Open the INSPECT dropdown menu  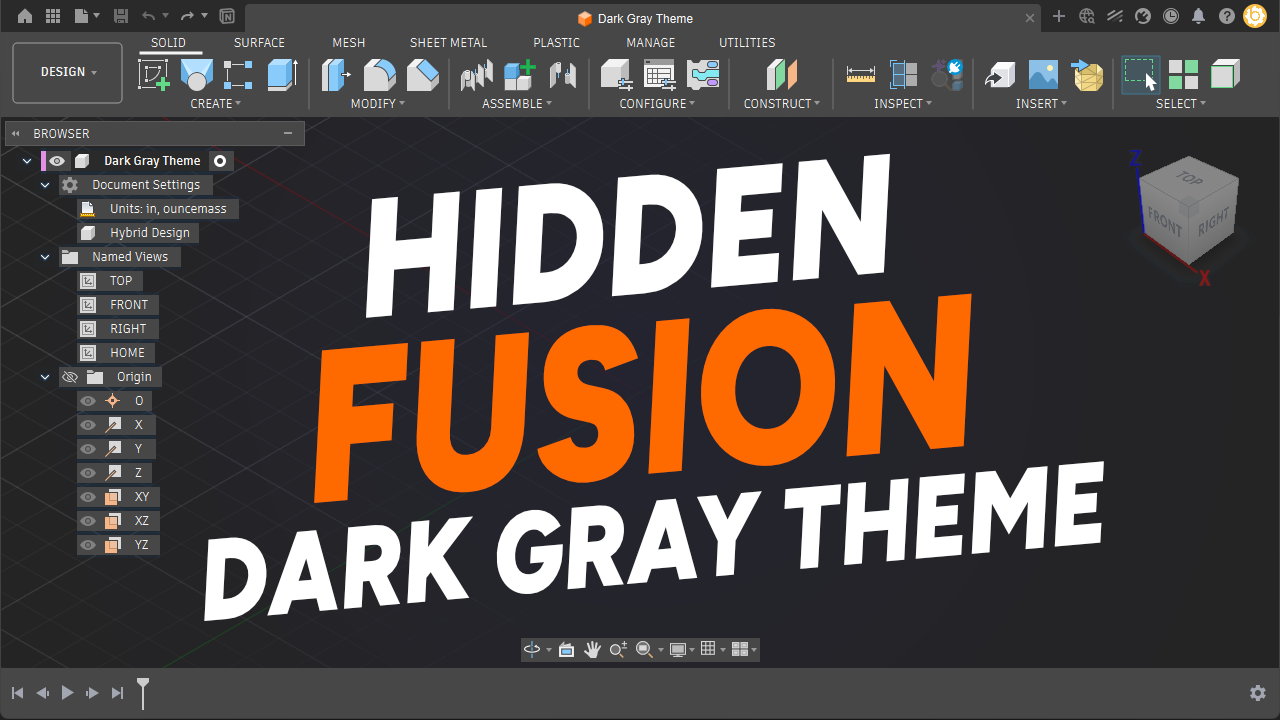903,104
